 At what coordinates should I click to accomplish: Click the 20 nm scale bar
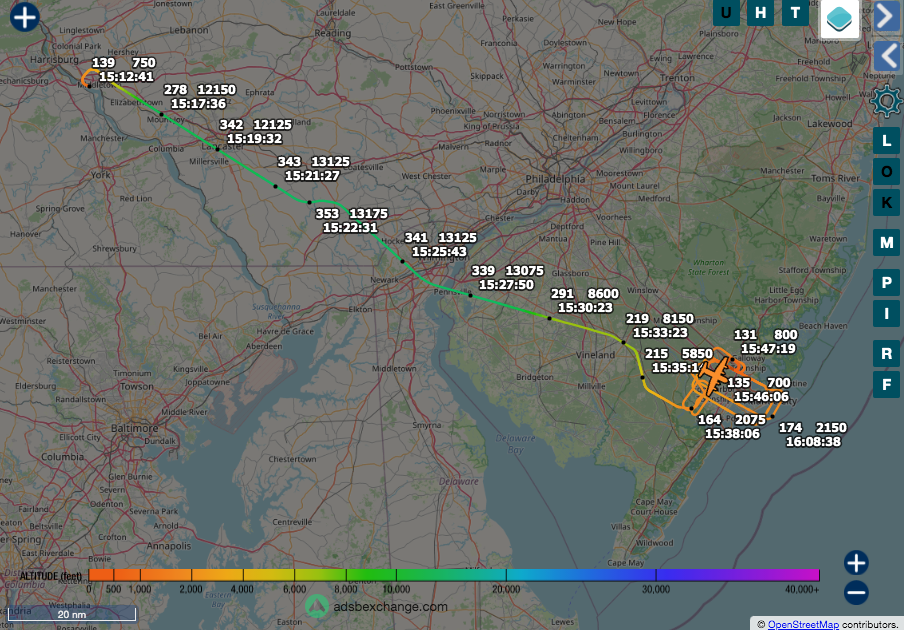click(72, 613)
